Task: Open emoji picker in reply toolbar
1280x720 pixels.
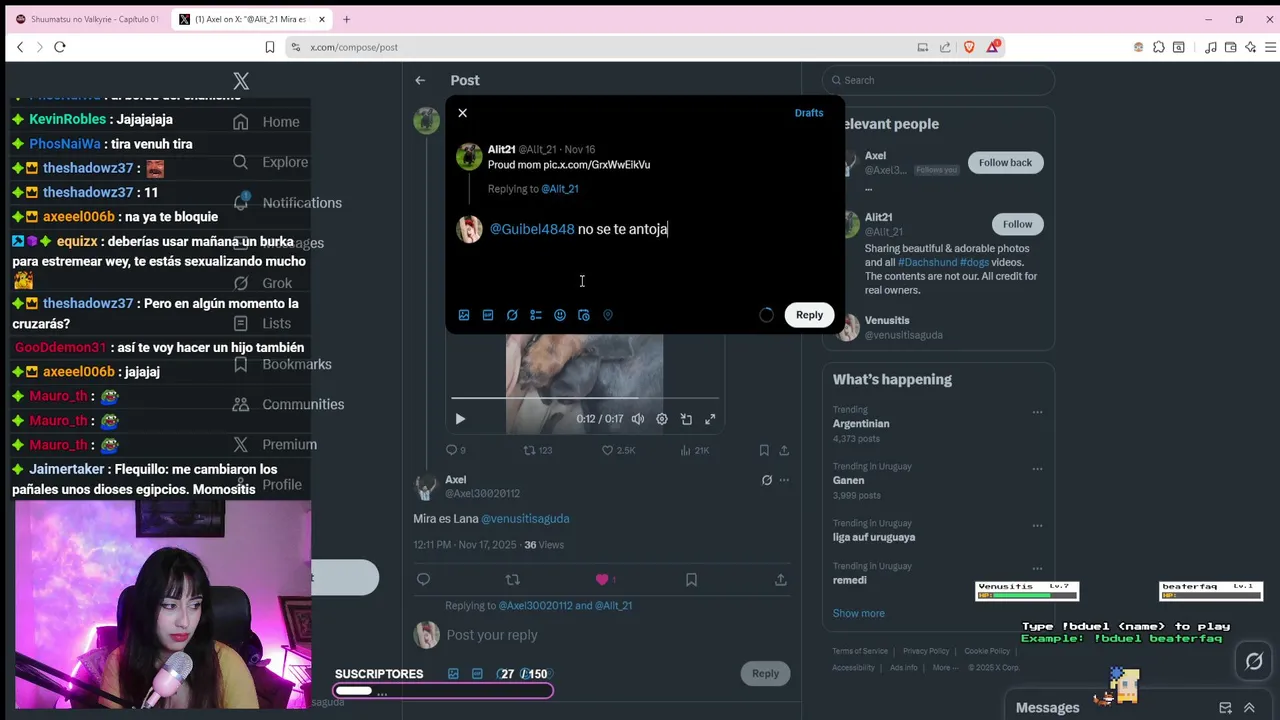Action: 560,315
